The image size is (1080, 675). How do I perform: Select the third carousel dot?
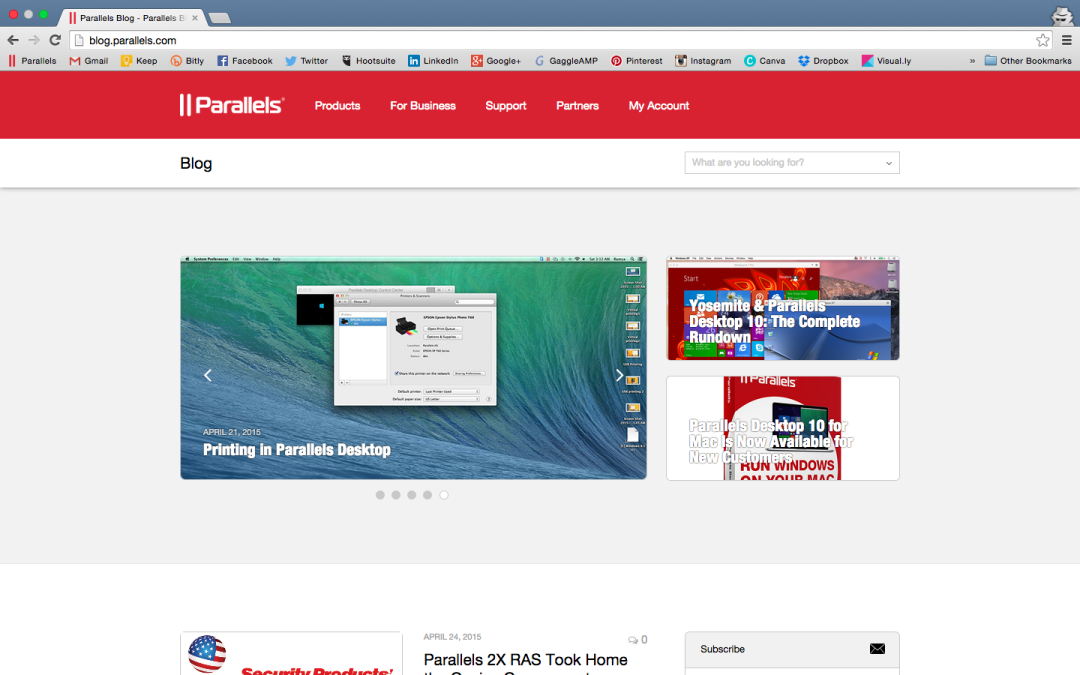click(412, 495)
